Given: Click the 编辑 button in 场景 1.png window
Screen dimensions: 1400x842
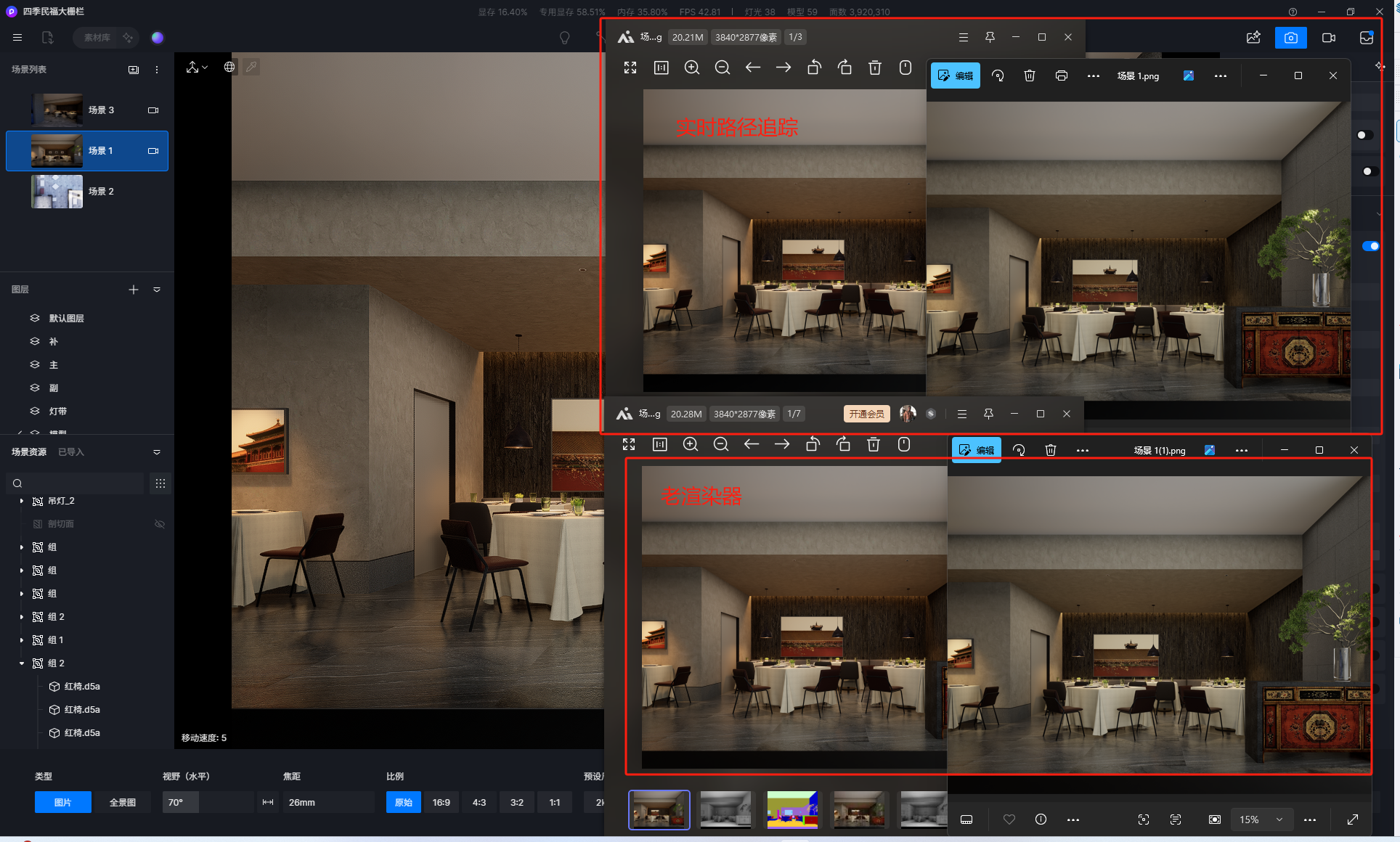Looking at the screenshot, I should [955, 75].
